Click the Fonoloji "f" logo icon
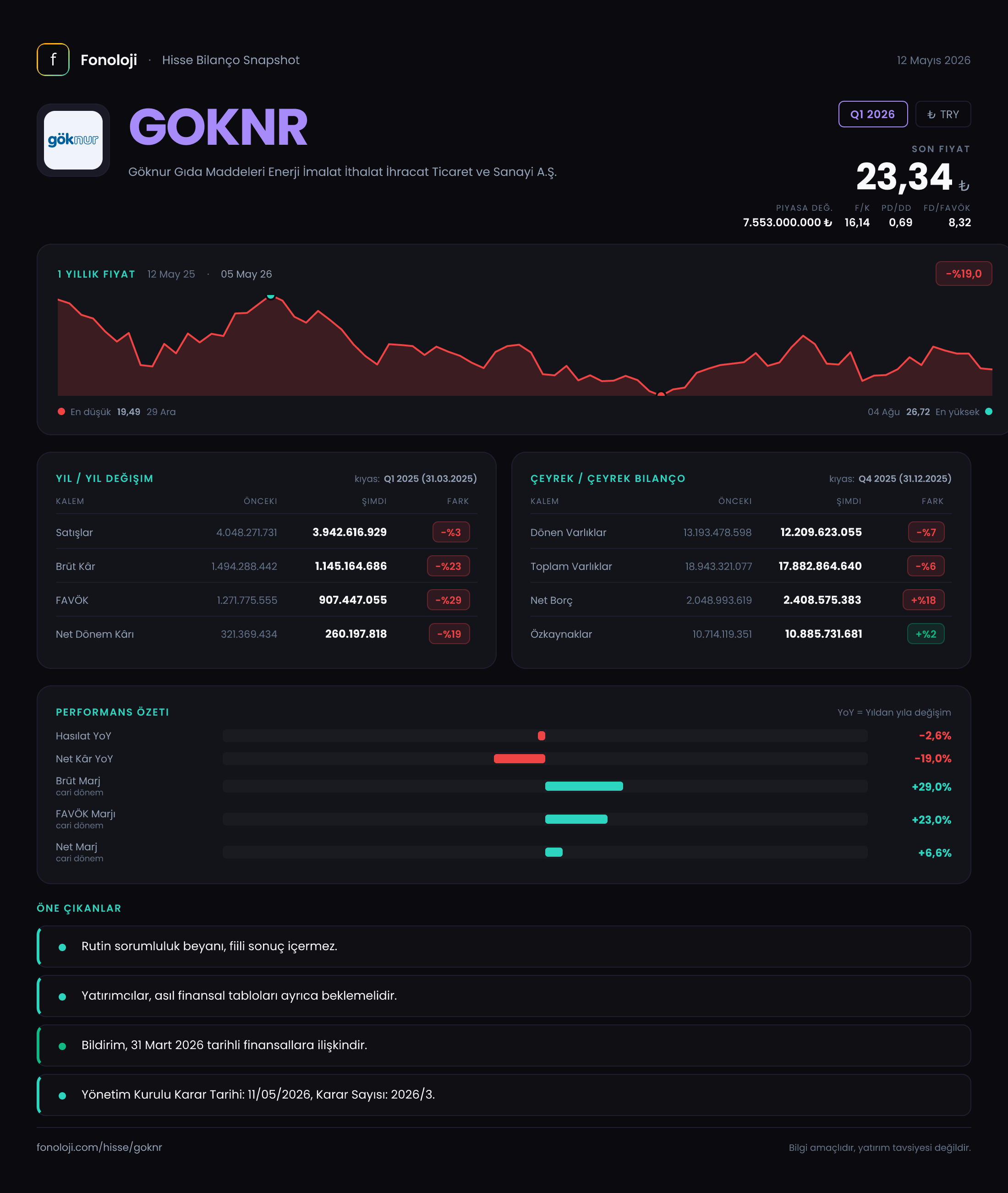The image size is (1008, 1193). coord(53,60)
